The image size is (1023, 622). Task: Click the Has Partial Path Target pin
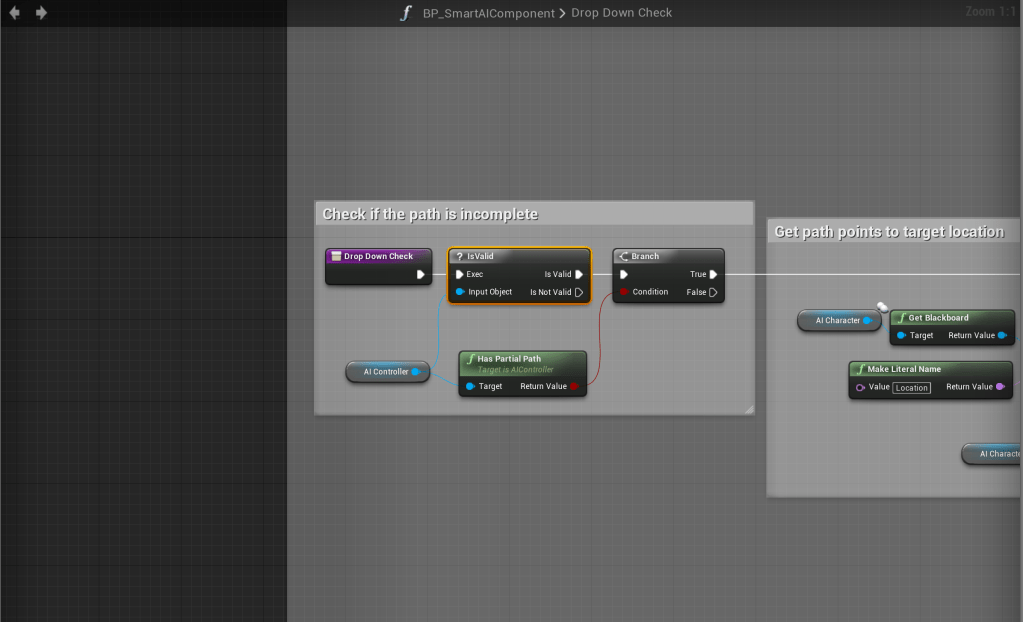point(470,386)
